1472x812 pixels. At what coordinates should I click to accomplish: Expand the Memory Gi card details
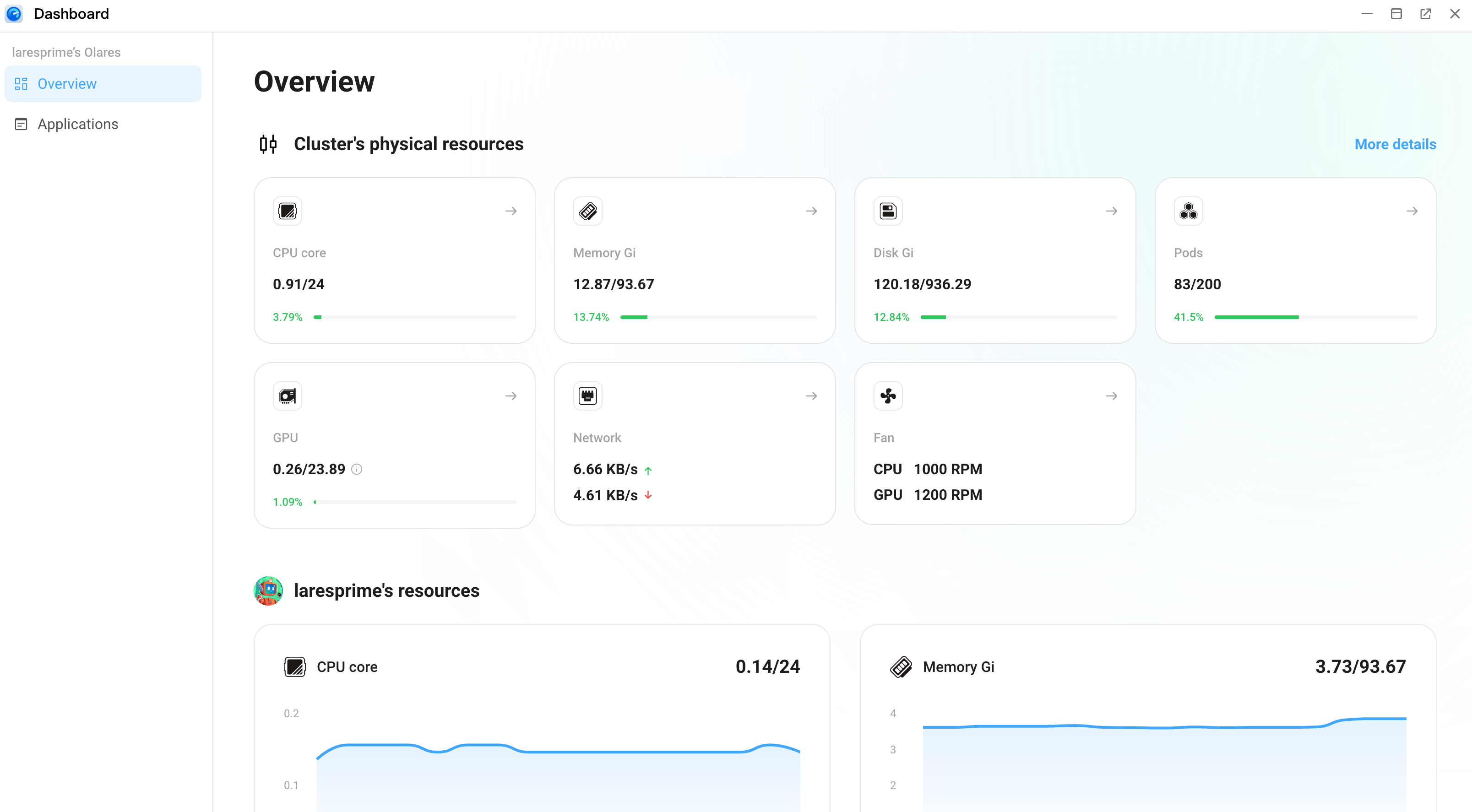(811, 210)
